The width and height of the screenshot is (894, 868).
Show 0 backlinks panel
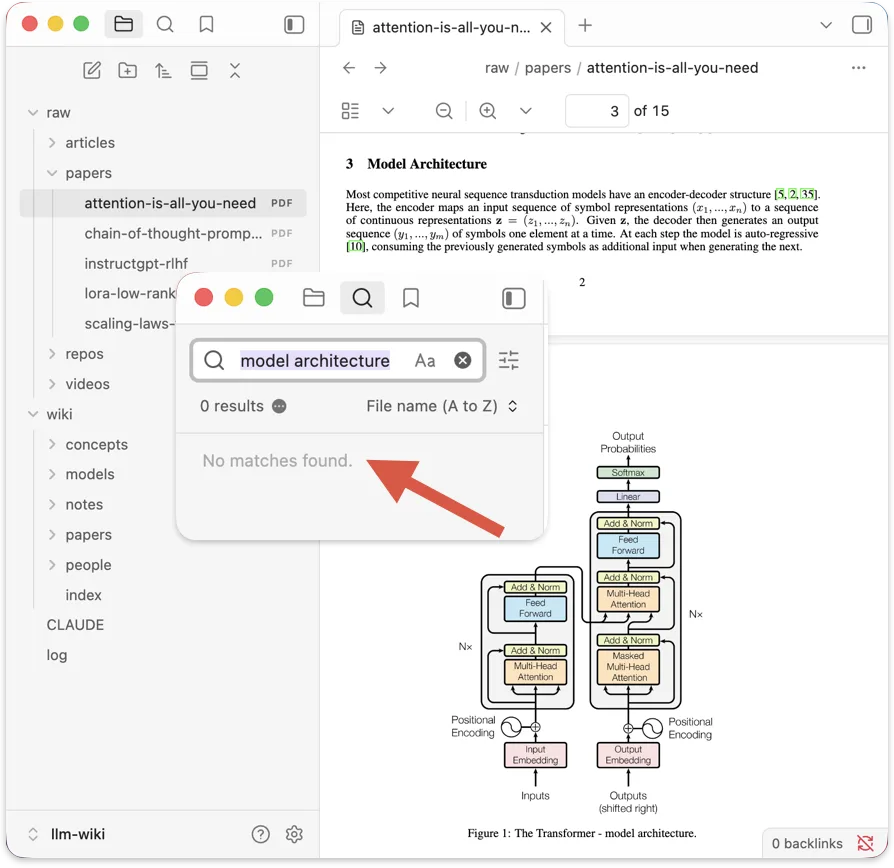coord(807,843)
